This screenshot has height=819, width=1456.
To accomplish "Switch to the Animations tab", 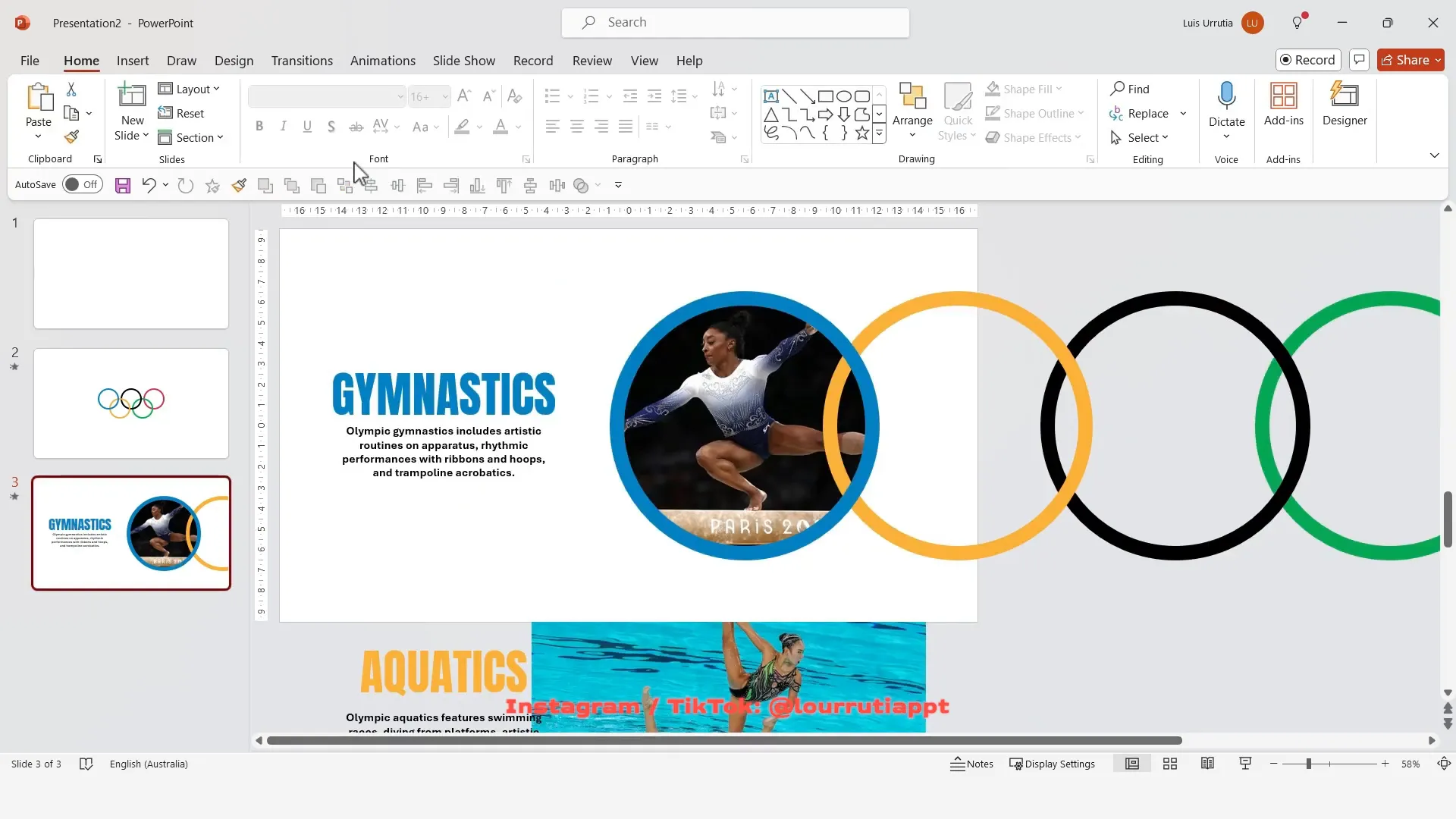I will (x=383, y=61).
